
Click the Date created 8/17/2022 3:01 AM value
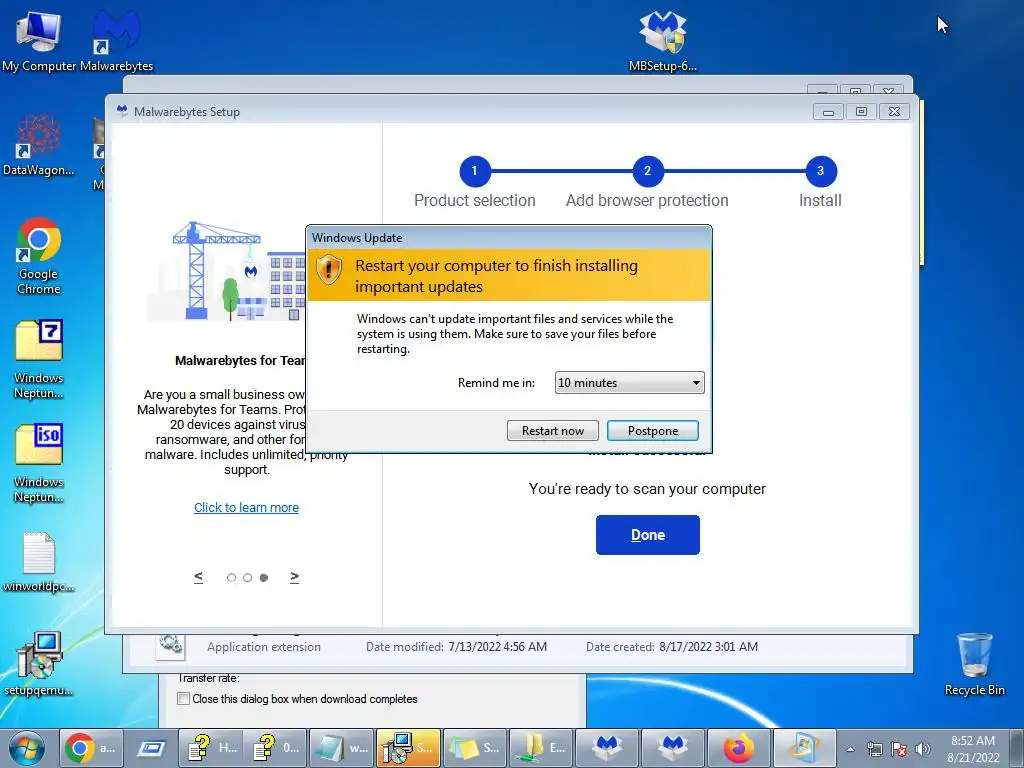click(709, 647)
